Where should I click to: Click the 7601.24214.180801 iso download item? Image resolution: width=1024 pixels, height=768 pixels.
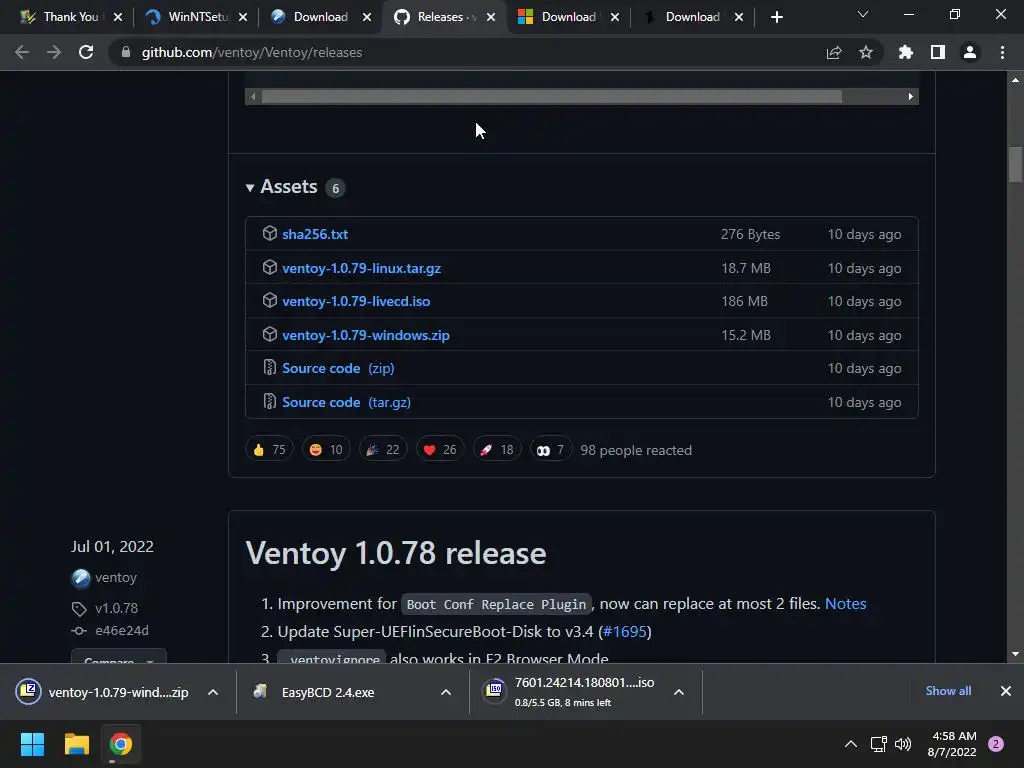click(x=568, y=692)
